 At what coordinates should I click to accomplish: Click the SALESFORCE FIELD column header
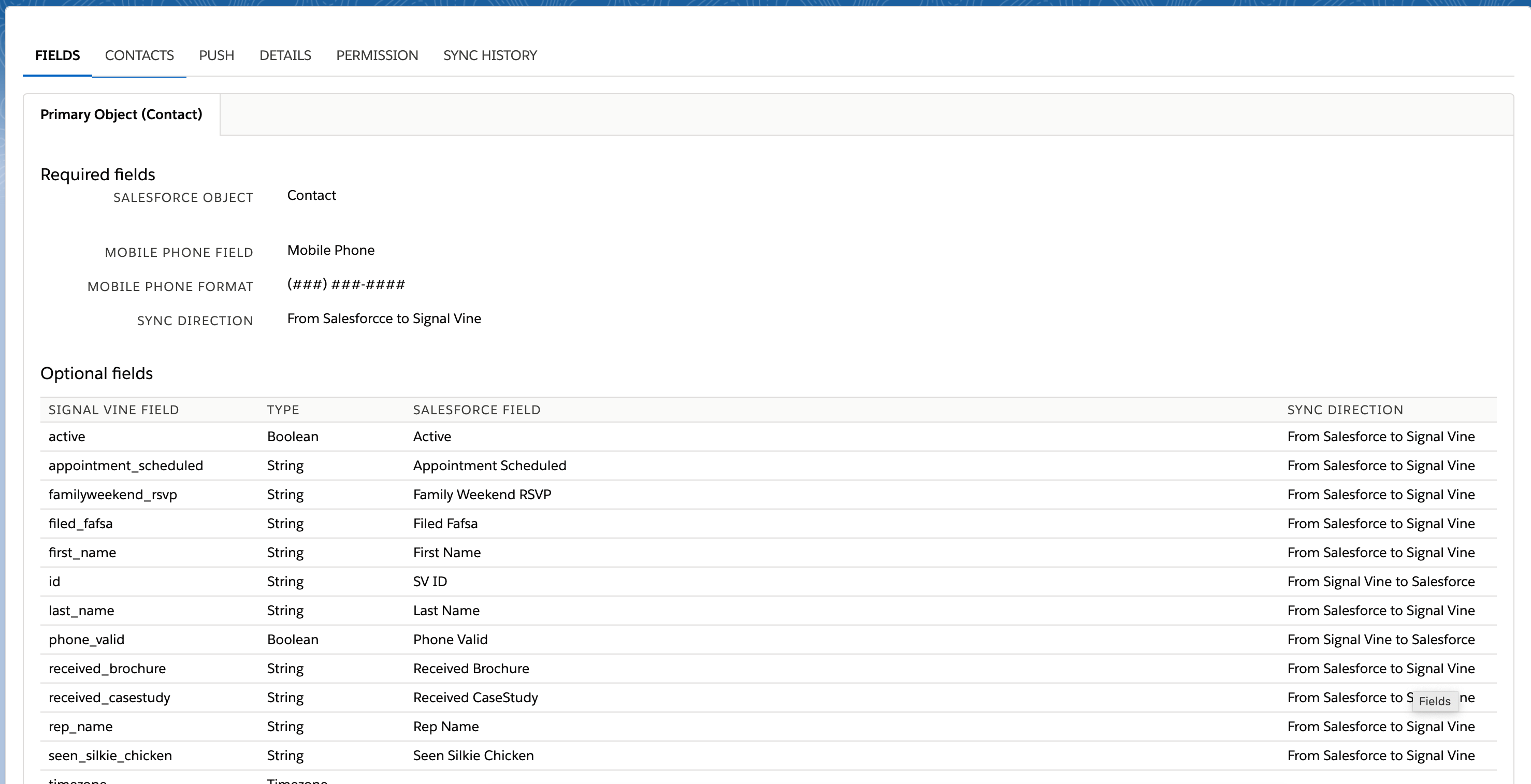pyautogui.click(x=476, y=410)
